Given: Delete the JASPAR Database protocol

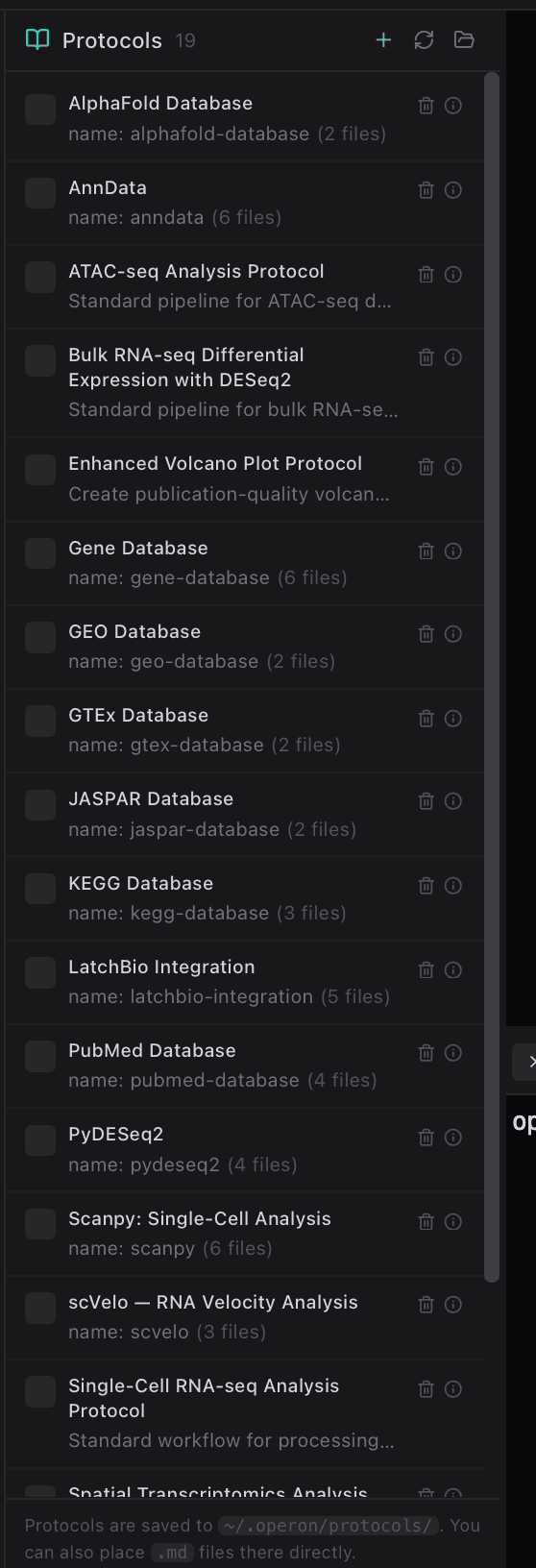Looking at the screenshot, I should [x=426, y=801].
